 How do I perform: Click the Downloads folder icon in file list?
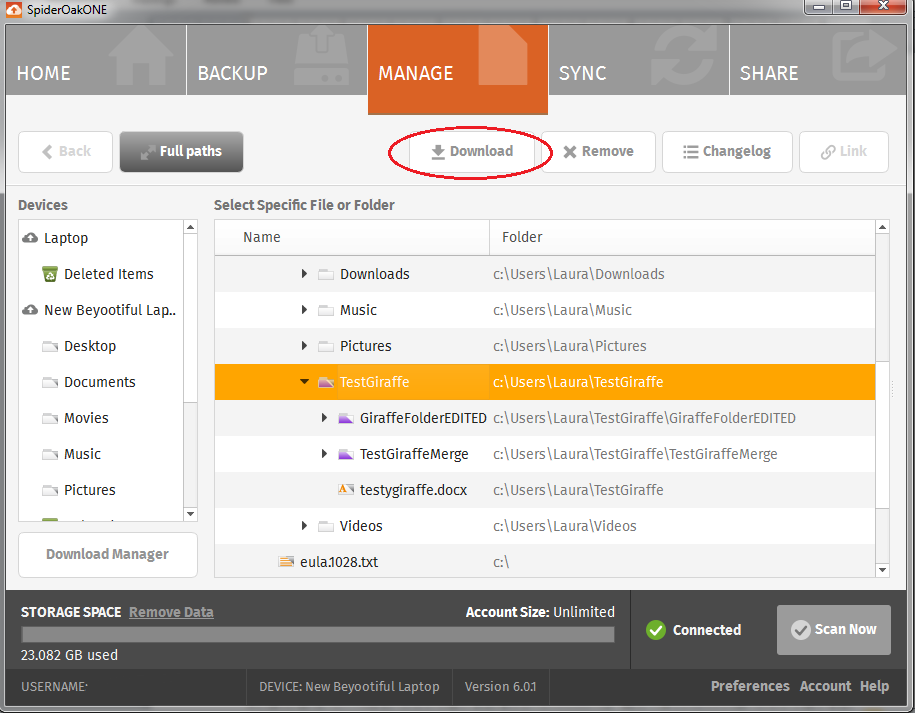[x=326, y=274]
